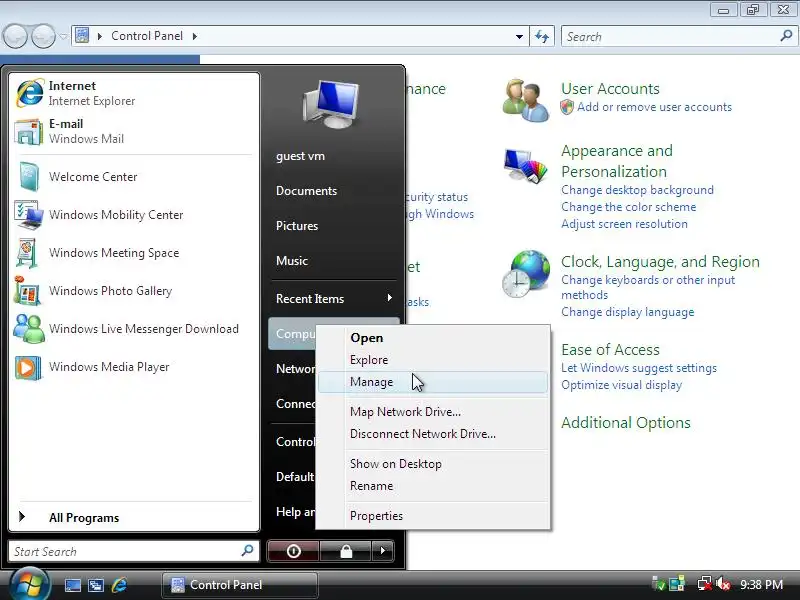Screen dimensions: 800x600
Task: Choose Open in the context menu
Action: click(x=433, y=338)
